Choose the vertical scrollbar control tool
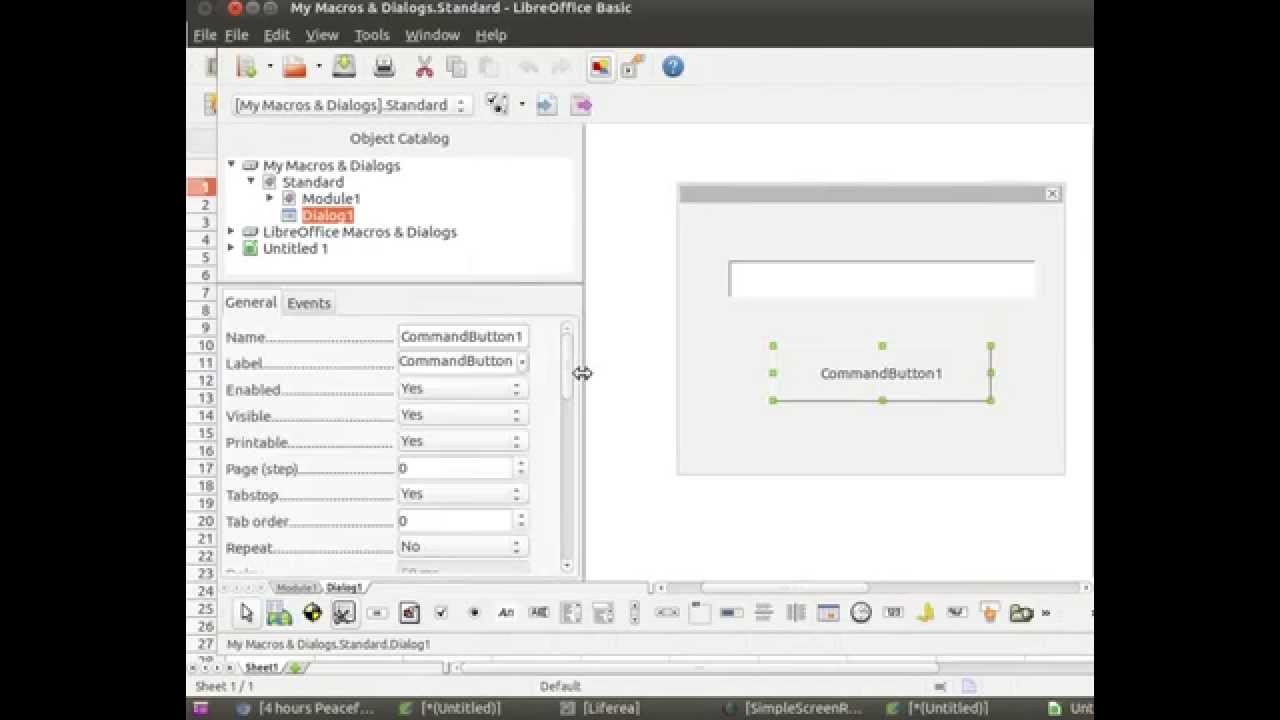 [634, 613]
